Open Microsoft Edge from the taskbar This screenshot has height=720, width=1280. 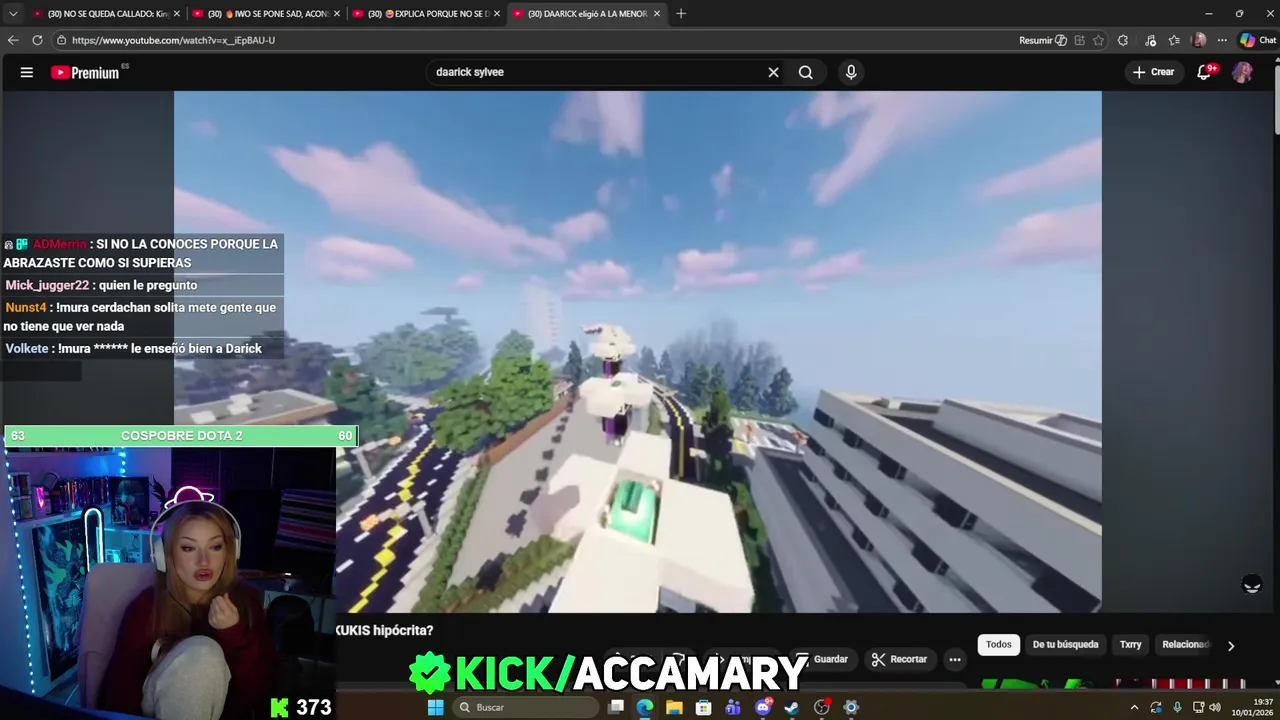645,707
